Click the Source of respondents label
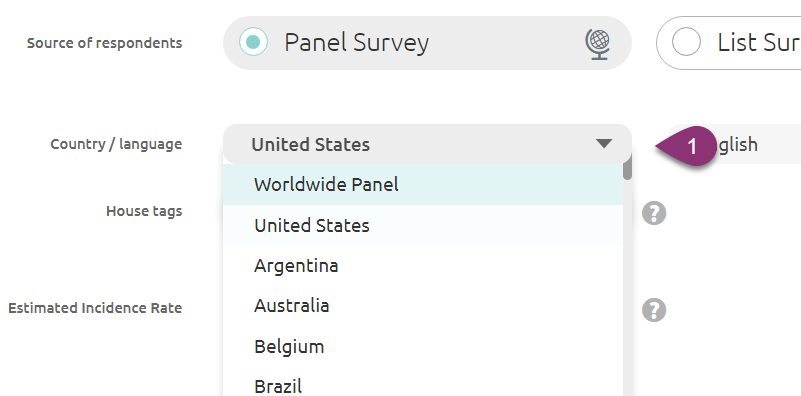 pos(104,43)
